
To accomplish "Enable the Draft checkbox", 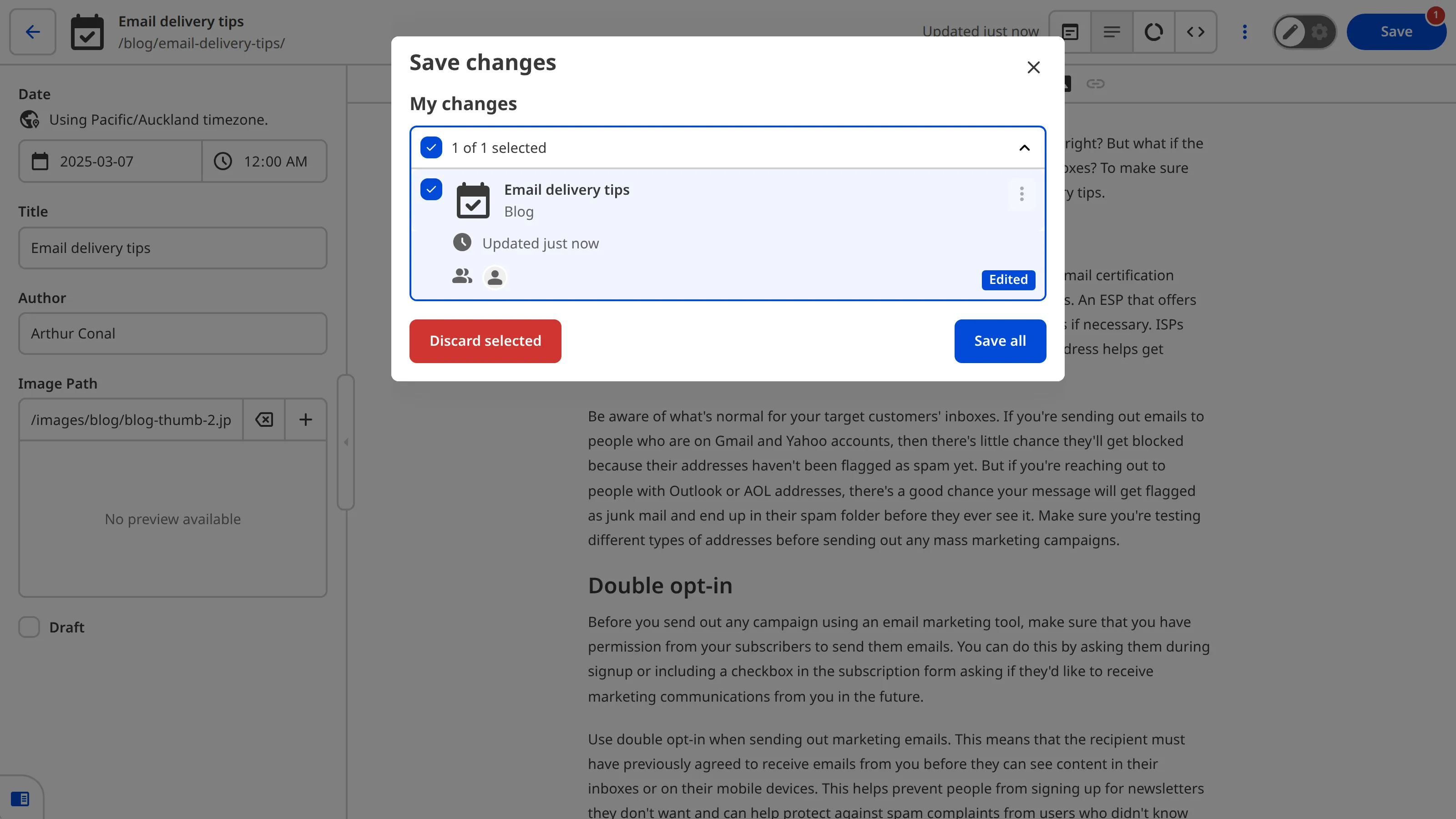I will 29,627.
